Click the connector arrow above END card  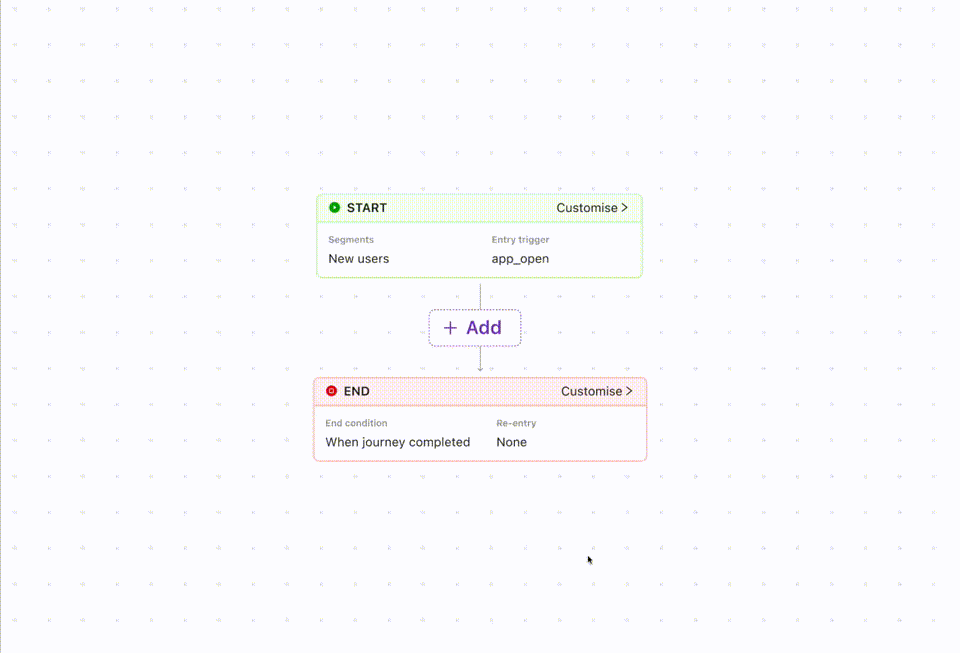point(480,360)
